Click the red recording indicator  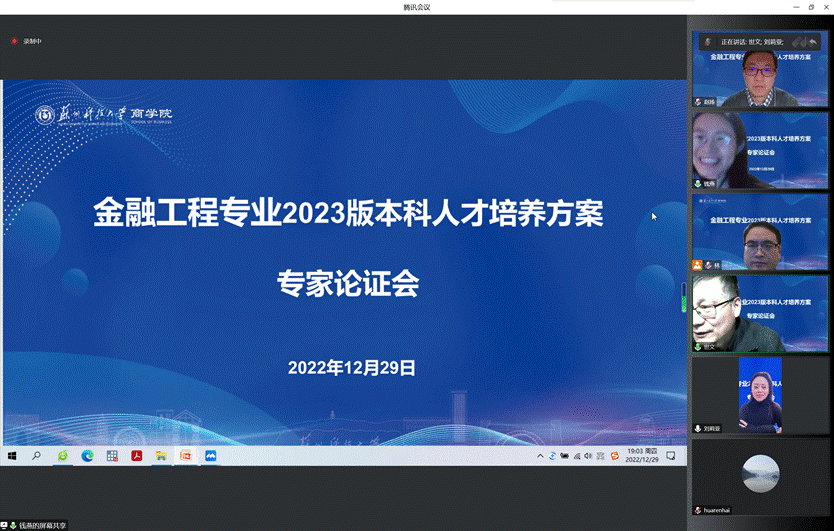(x=14, y=41)
